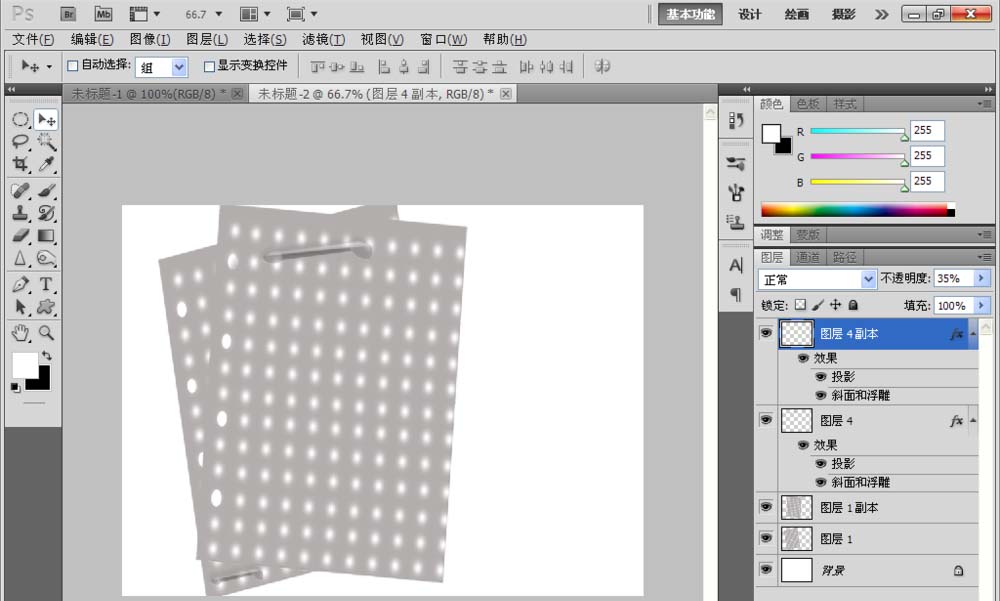
Task: Select the Zoom tool
Action: pyautogui.click(x=46, y=333)
